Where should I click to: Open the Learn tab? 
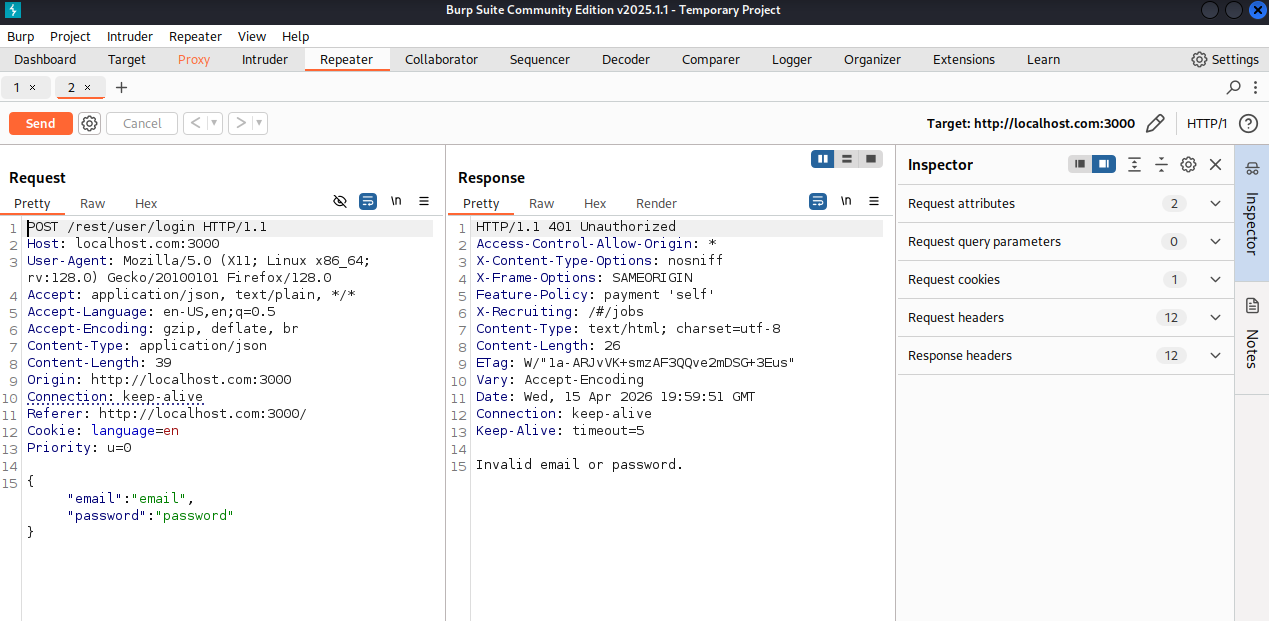(x=1043, y=59)
